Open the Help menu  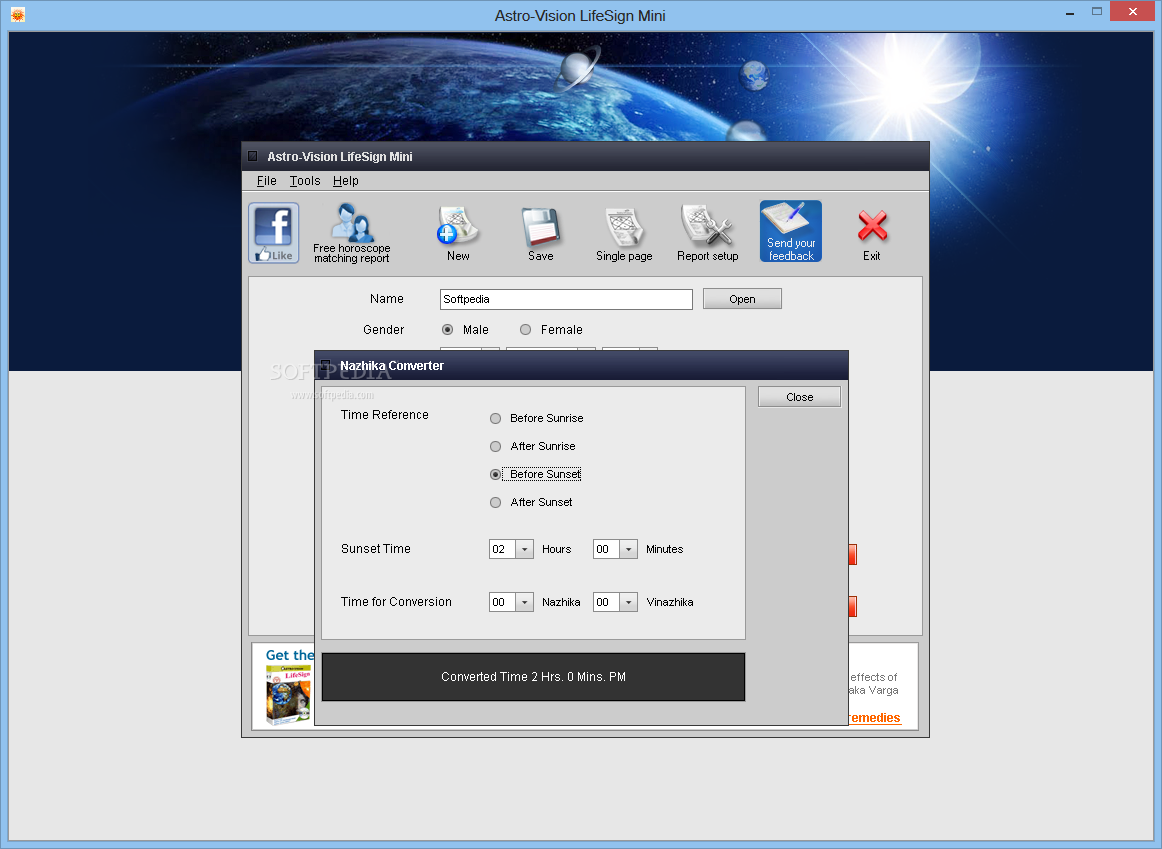tap(345, 181)
